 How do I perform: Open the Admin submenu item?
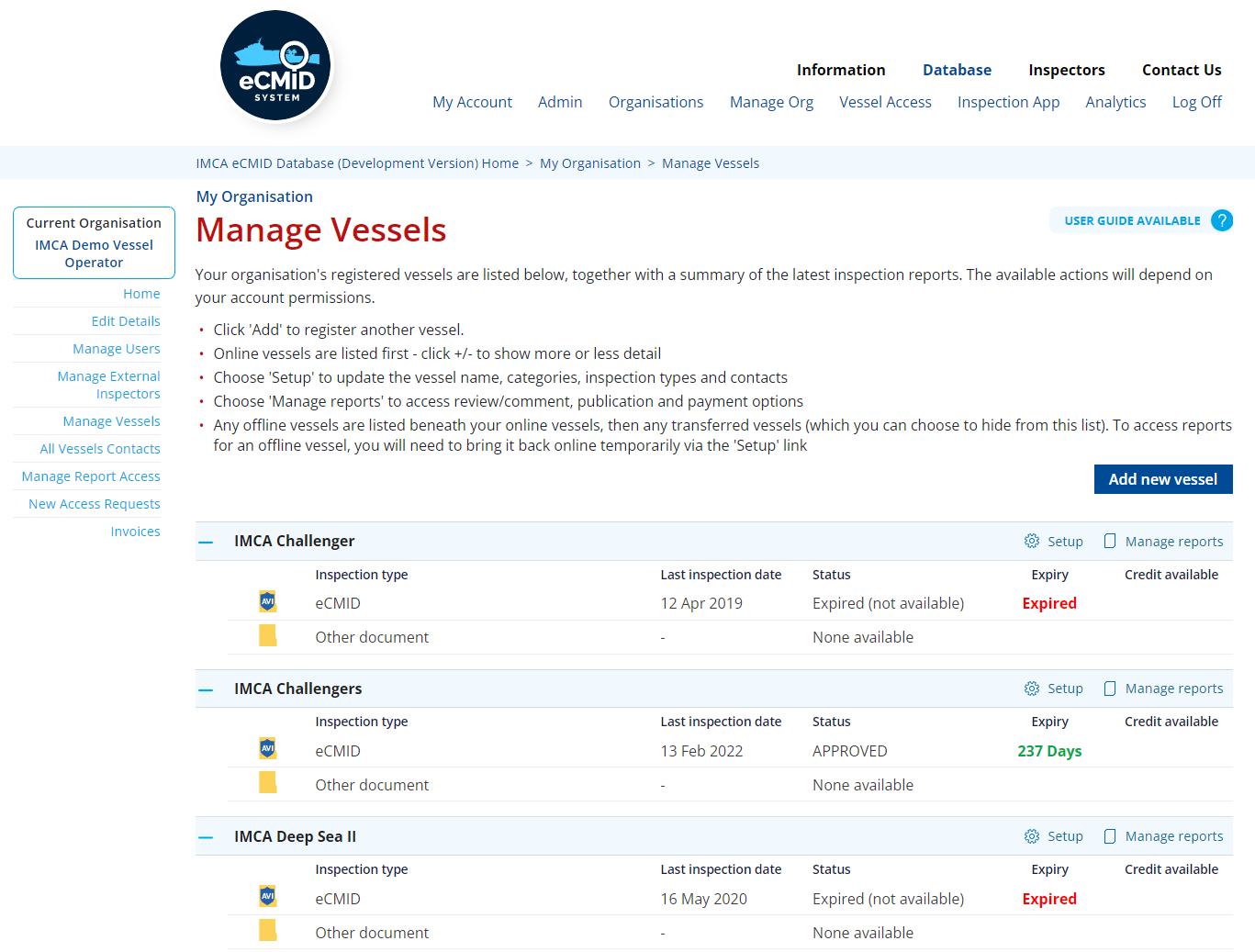coord(560,102)
